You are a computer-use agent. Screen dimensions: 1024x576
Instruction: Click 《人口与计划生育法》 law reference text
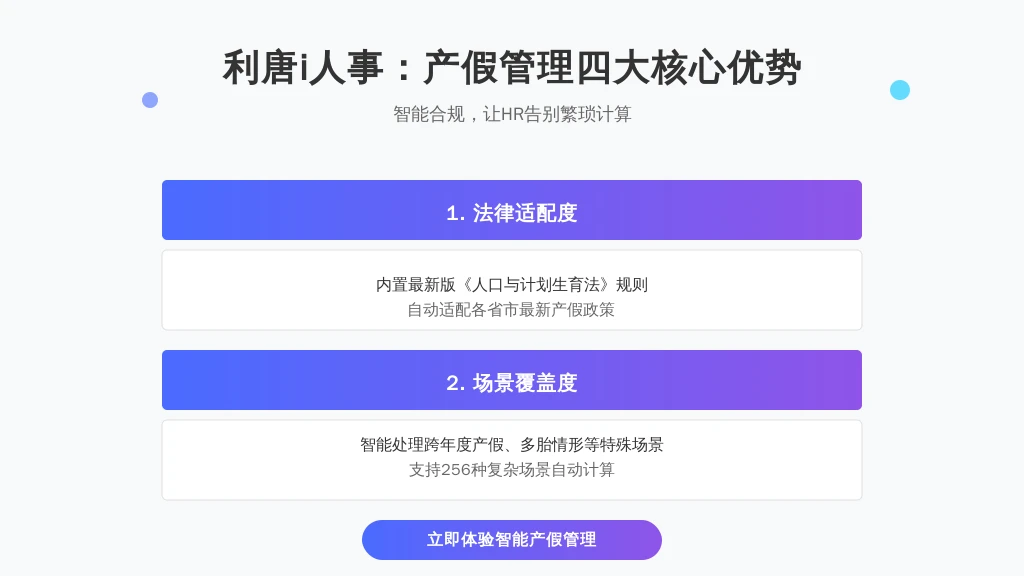point(536,285)
